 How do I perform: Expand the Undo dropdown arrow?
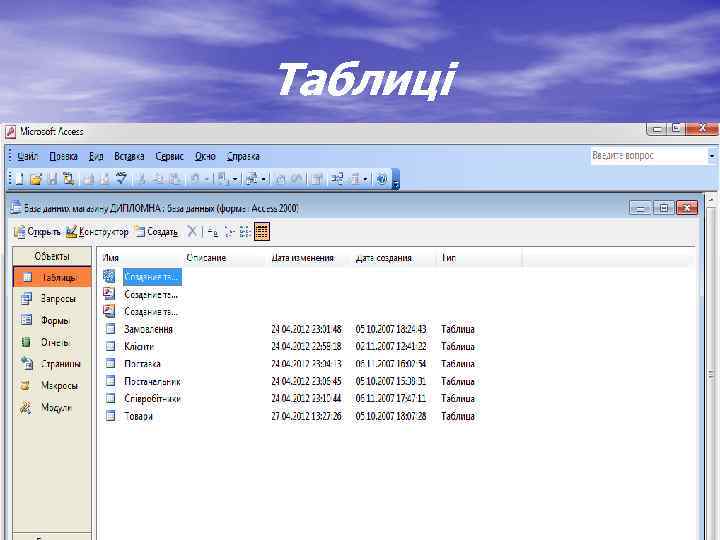click(207, 179)
